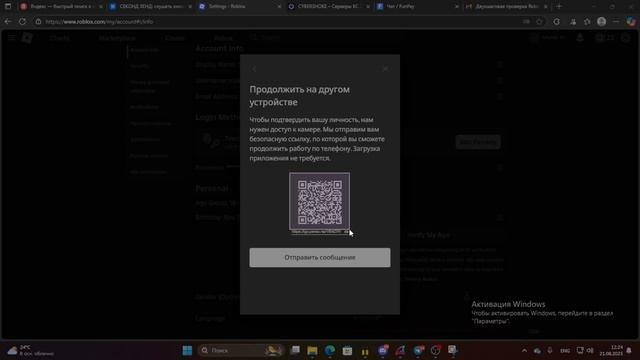Open File Explorer from the taskbar
This screenshot has height=360, width=640.
tap(312, 350)
